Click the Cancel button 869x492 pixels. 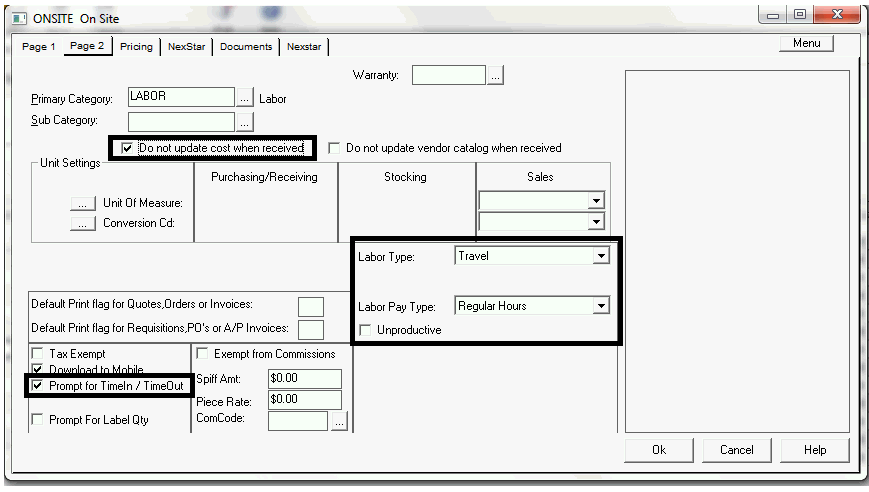coord(736,450)
